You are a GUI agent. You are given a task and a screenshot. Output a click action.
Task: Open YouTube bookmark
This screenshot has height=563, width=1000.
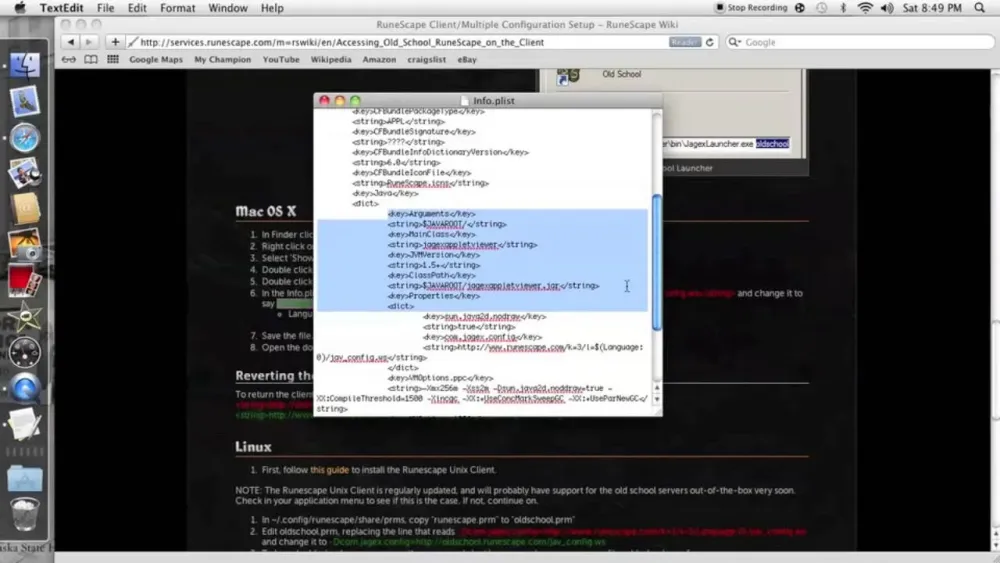tap(281, 59)
